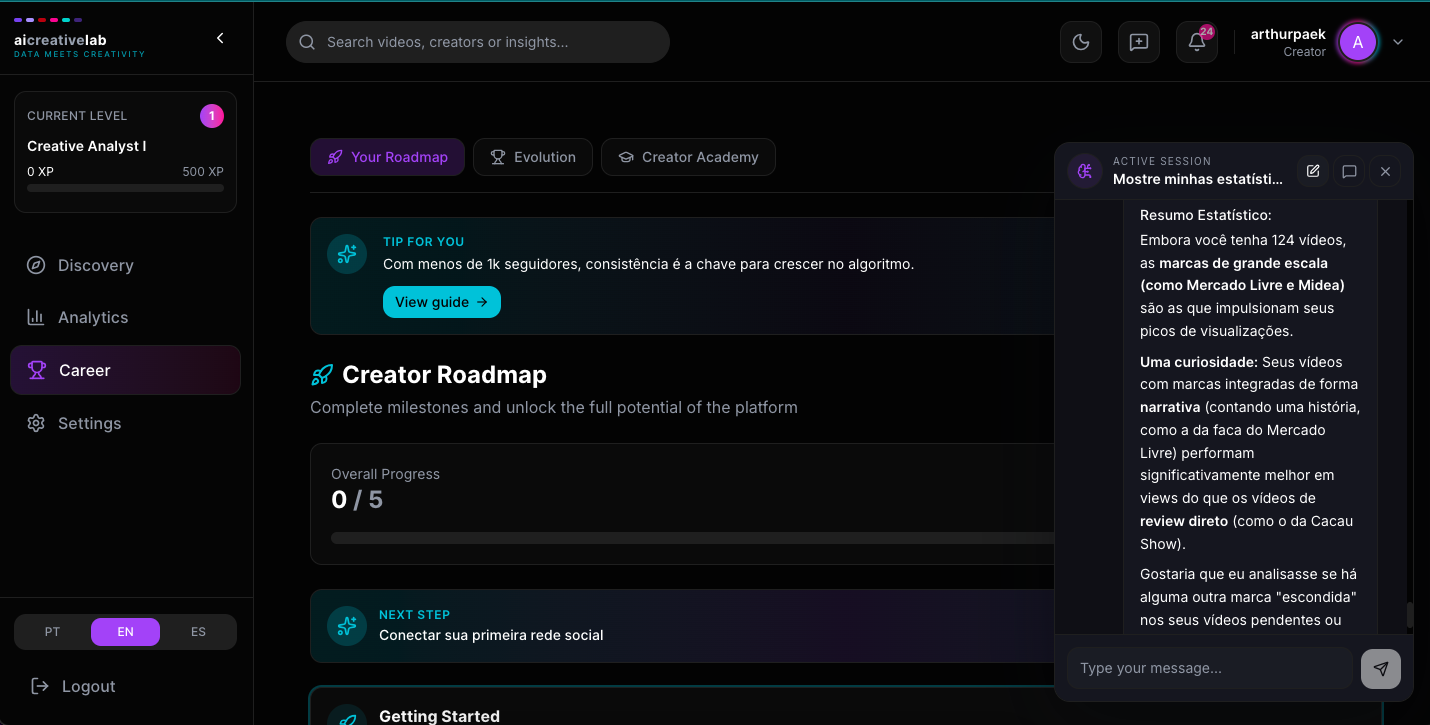The height and width of the screenshot is (725, 1430).
Task: Open the arthurpaek account dropdown chevron
Action: tap(1398, 42)
